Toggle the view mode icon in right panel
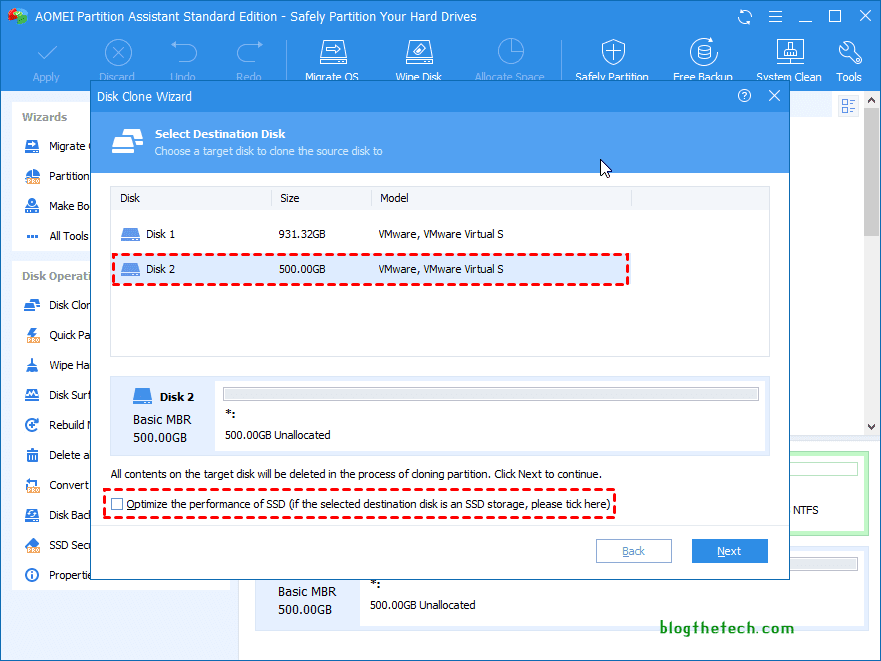 (849, 106)
